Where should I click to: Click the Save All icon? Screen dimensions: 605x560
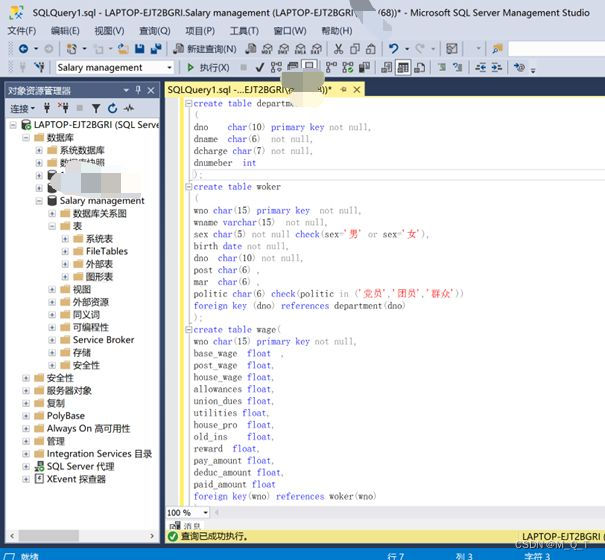click(156, 49)
